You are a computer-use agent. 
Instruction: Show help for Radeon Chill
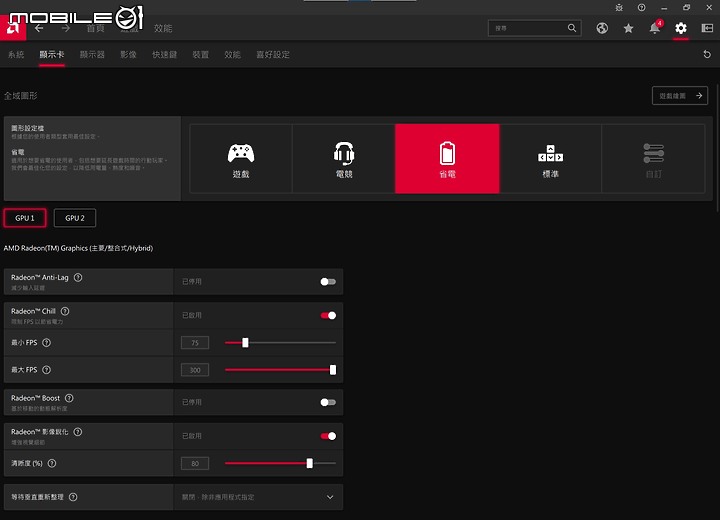(x=65, y=311)
